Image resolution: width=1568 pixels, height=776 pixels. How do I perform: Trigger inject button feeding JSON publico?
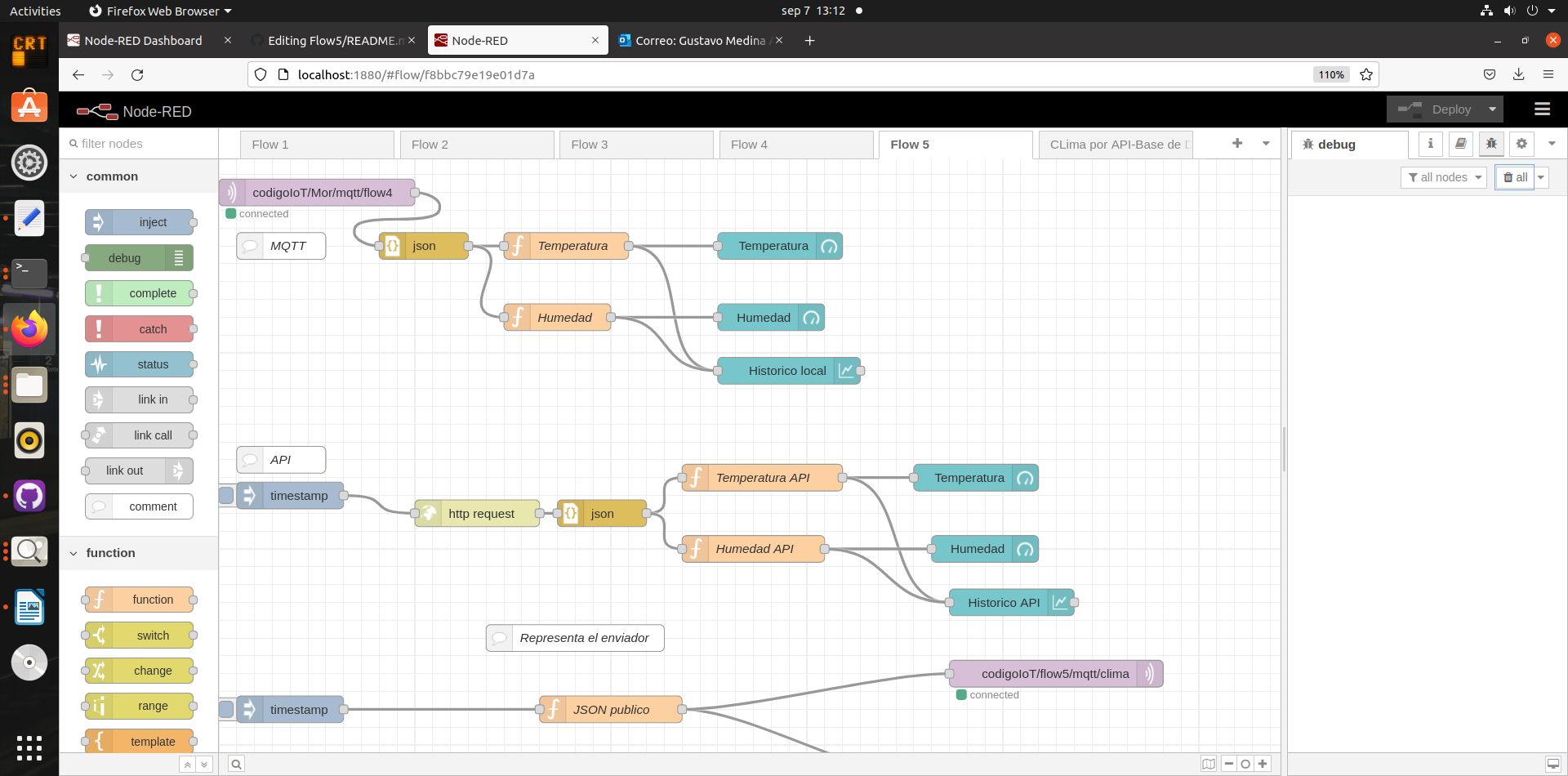tap(227, 710)
